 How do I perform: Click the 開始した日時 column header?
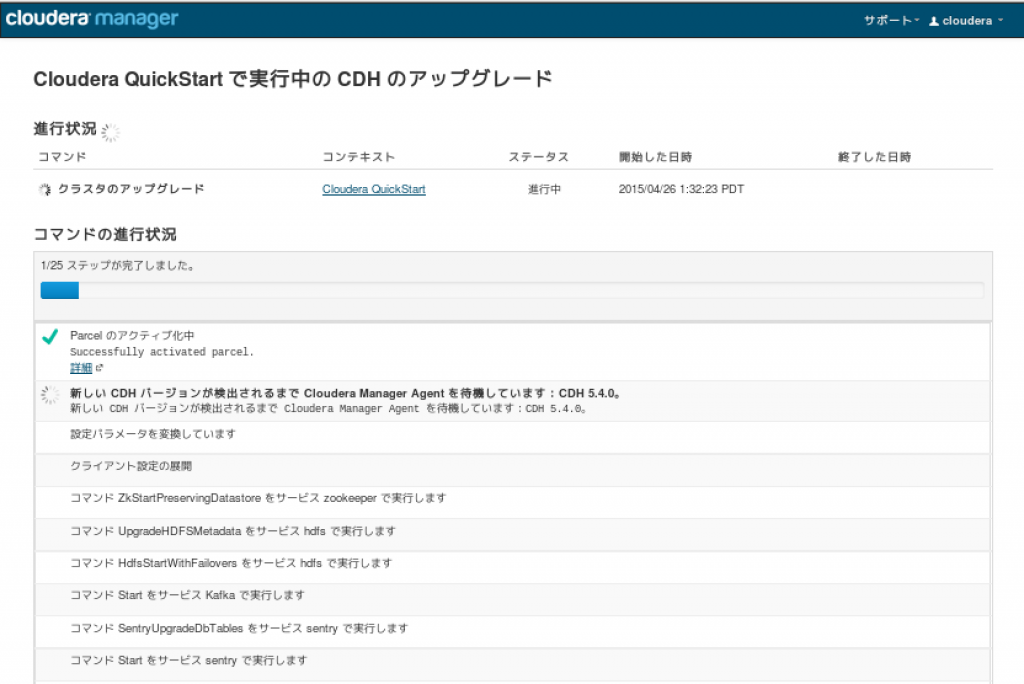[655, 157]
